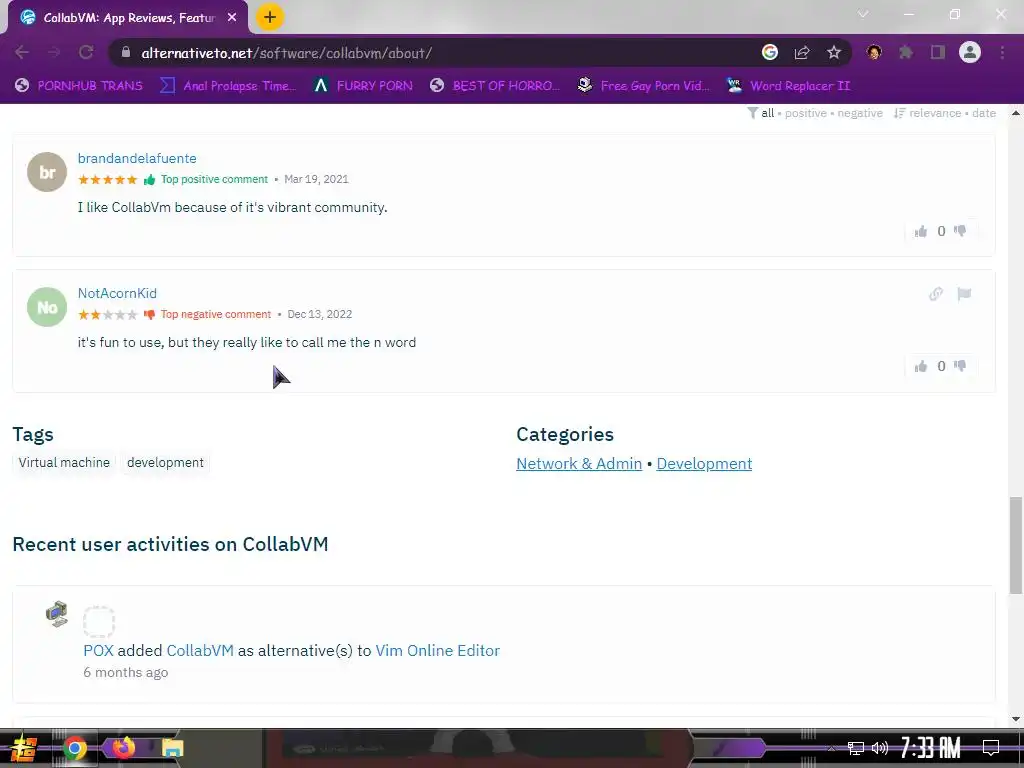The width and height of the screenshot is (1024, 768).
Task: Bookmark this page with the star icon
Action: click(x=834, y=52)
